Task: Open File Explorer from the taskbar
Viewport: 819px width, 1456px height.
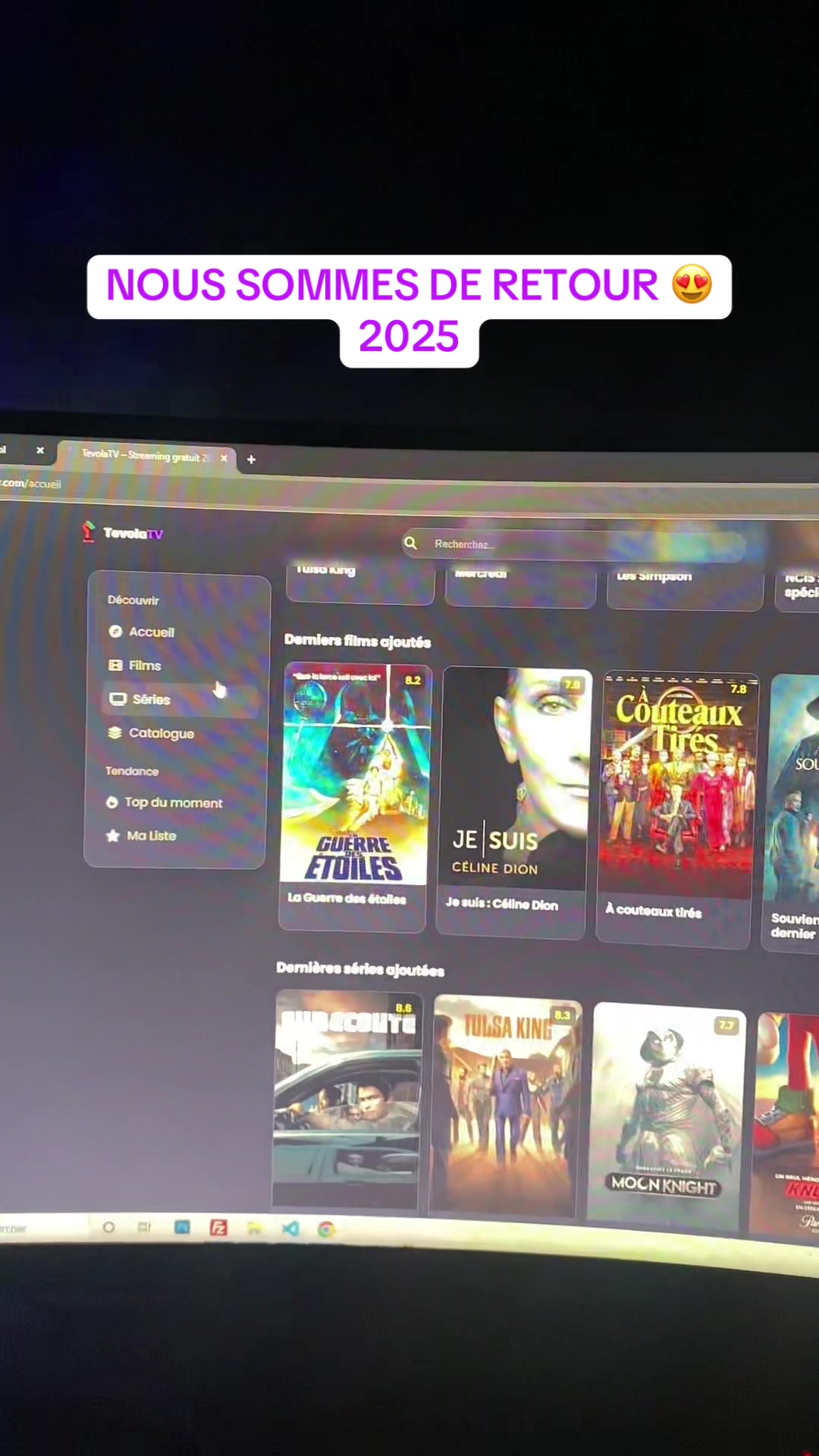Action: click(255, 1228)
